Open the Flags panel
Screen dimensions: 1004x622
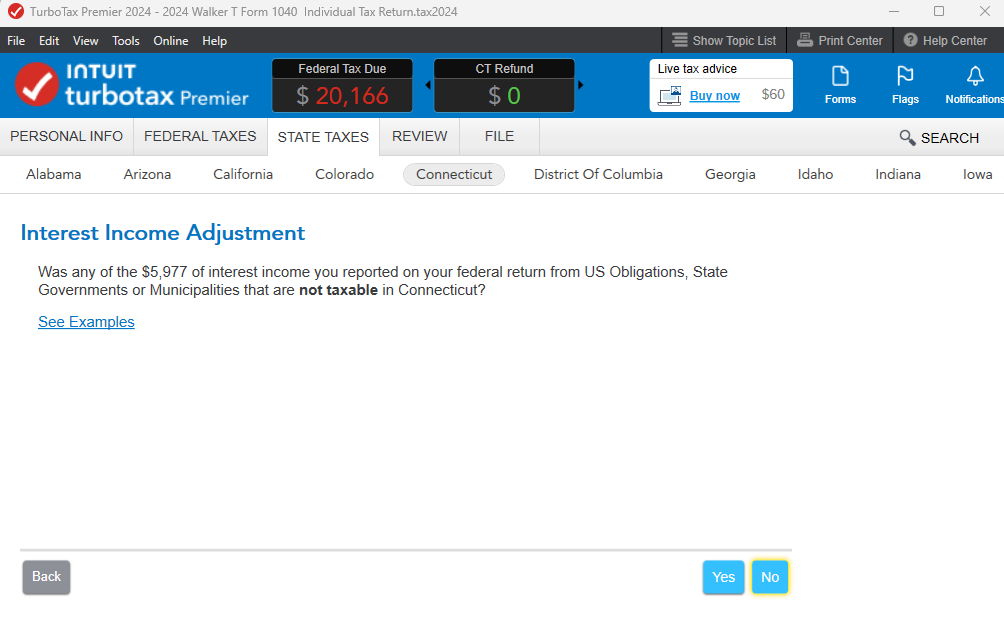905,84
